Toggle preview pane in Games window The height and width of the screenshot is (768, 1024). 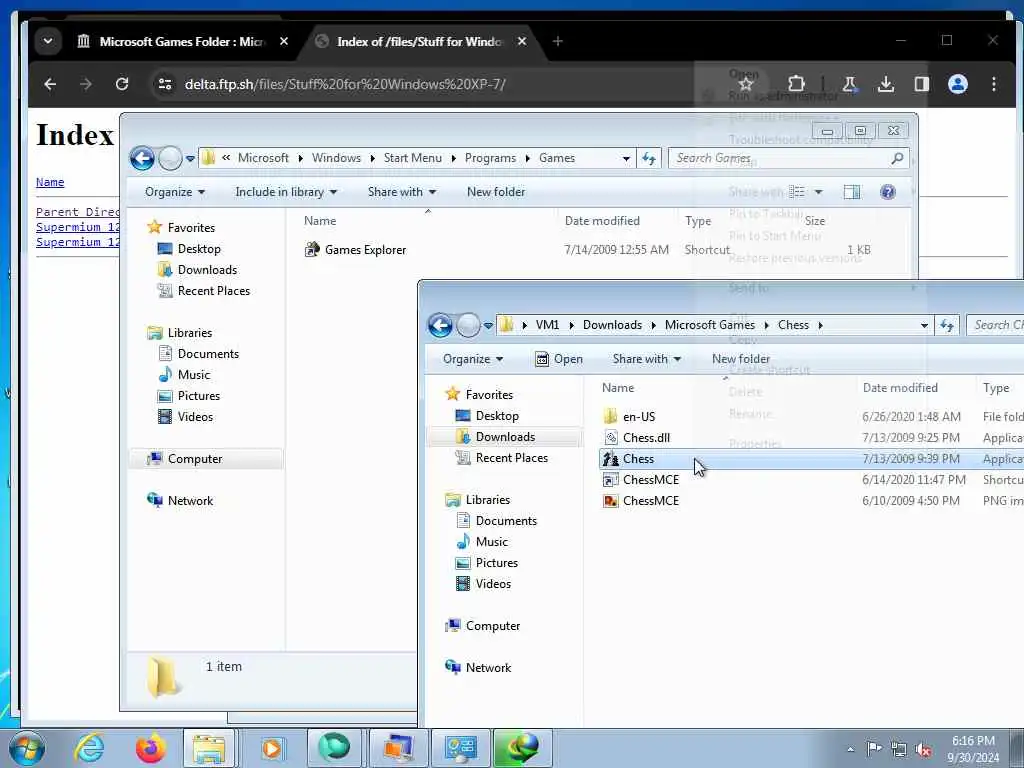pyautogui.click(x=852, y=192)
